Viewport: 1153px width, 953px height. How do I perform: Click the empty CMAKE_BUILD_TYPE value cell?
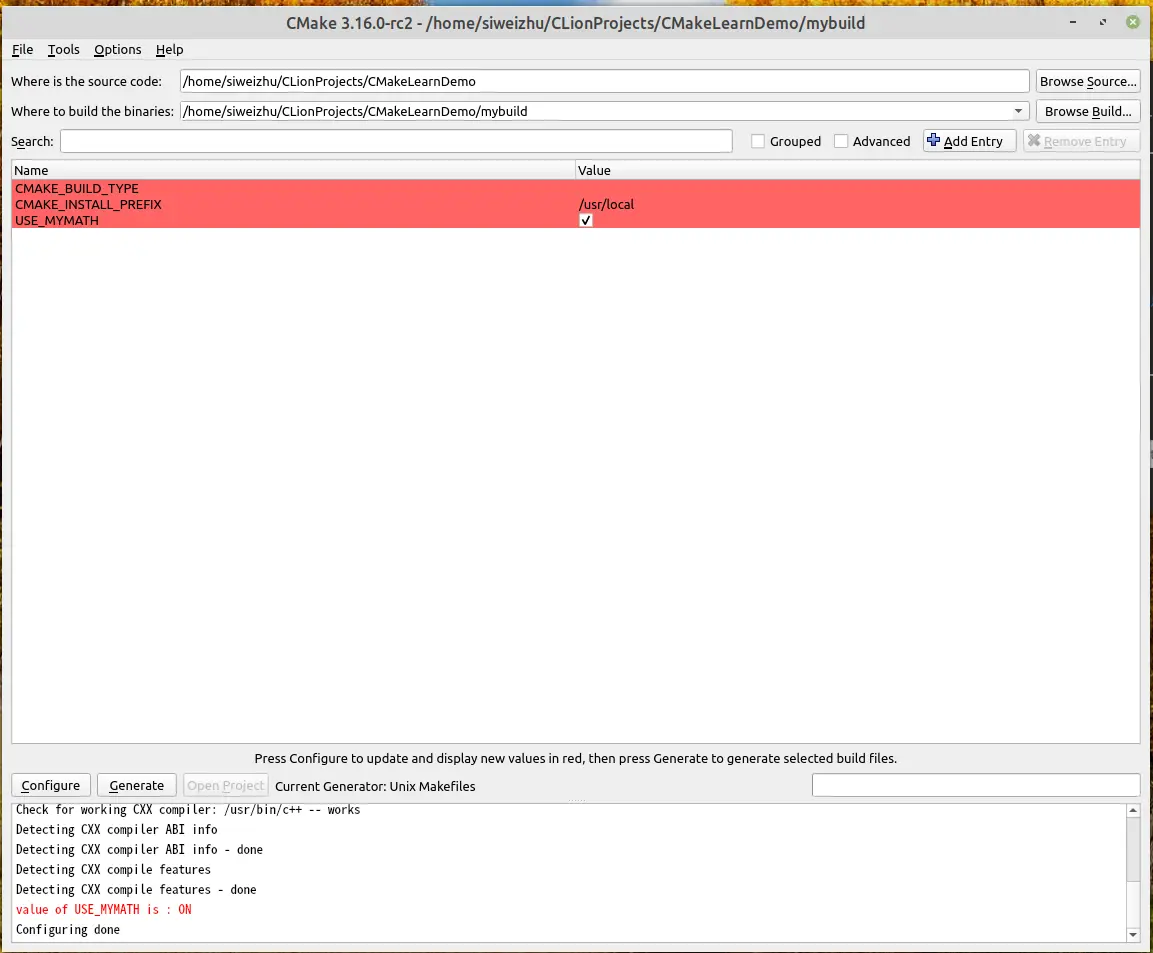click(x=857, y=188)
